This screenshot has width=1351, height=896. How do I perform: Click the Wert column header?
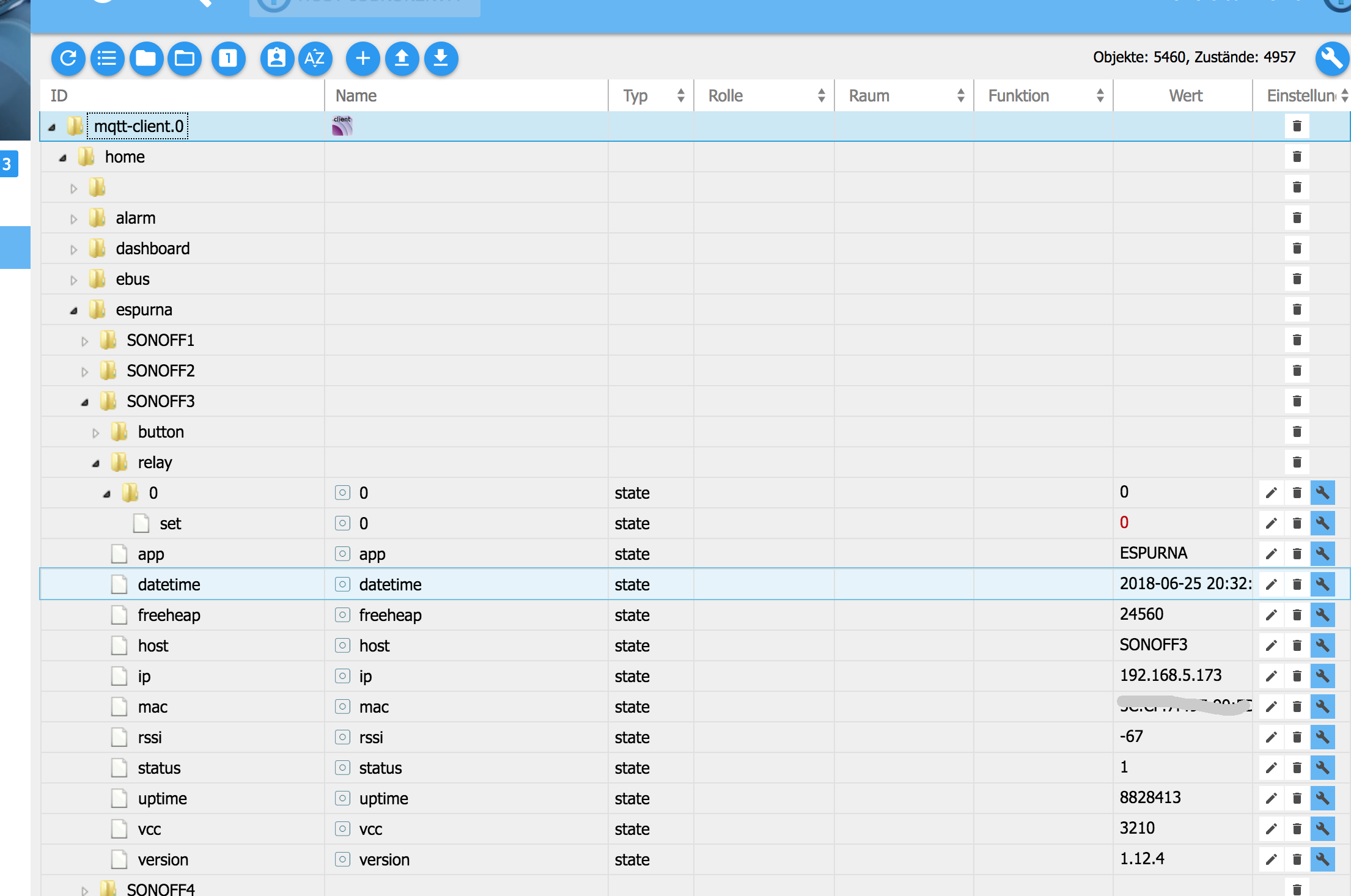1185,95
